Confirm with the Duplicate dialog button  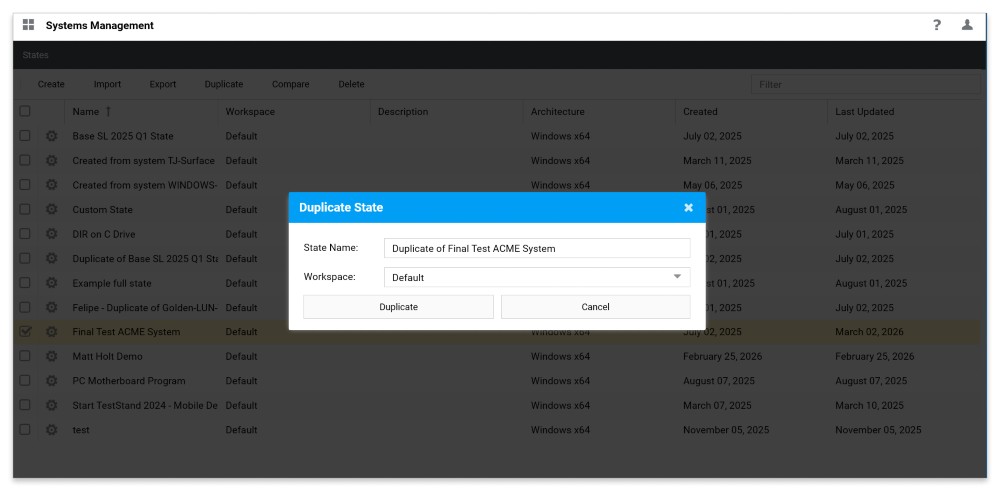tap(399, 307)
